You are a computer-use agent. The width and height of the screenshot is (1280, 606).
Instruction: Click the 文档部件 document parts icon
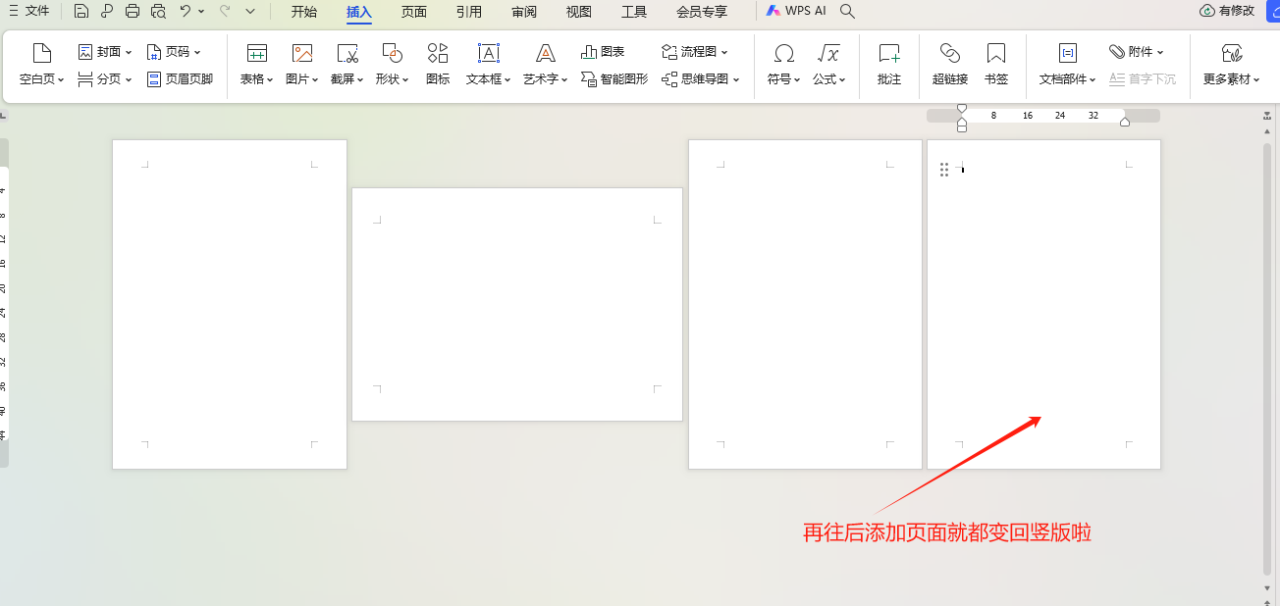(1067, 53)
